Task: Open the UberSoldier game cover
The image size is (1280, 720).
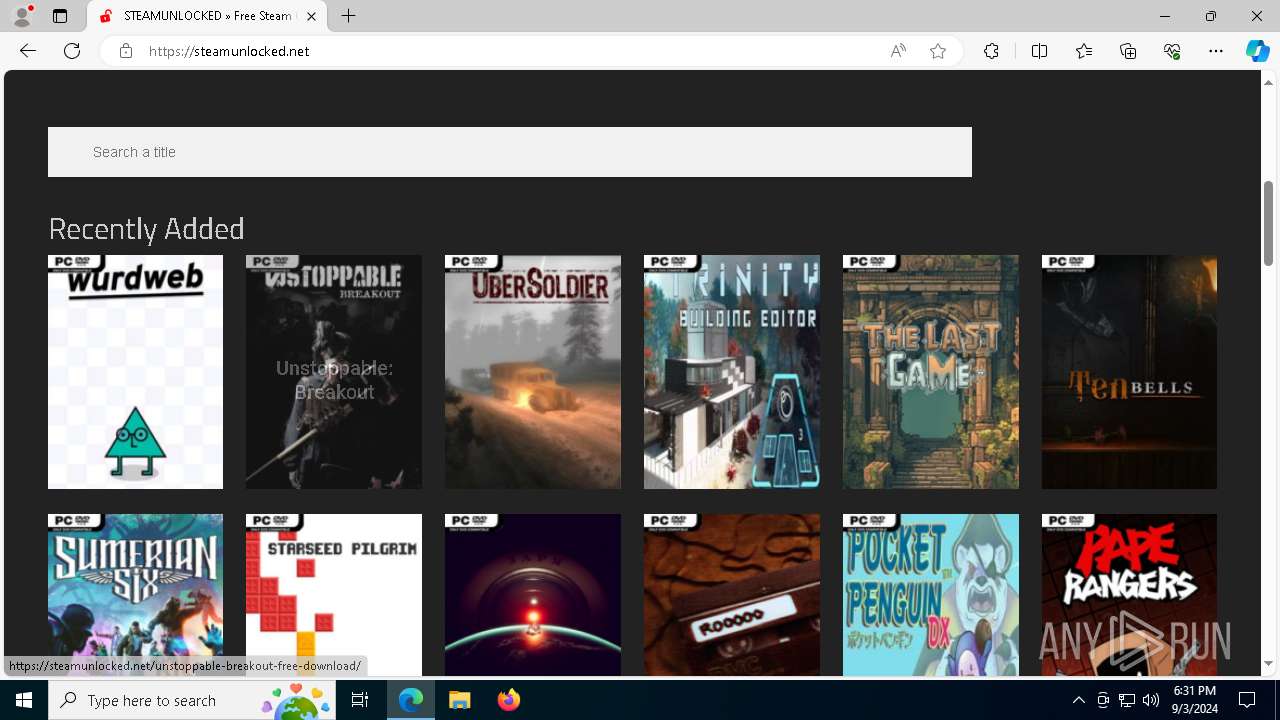Action: (x=533, y=372)
